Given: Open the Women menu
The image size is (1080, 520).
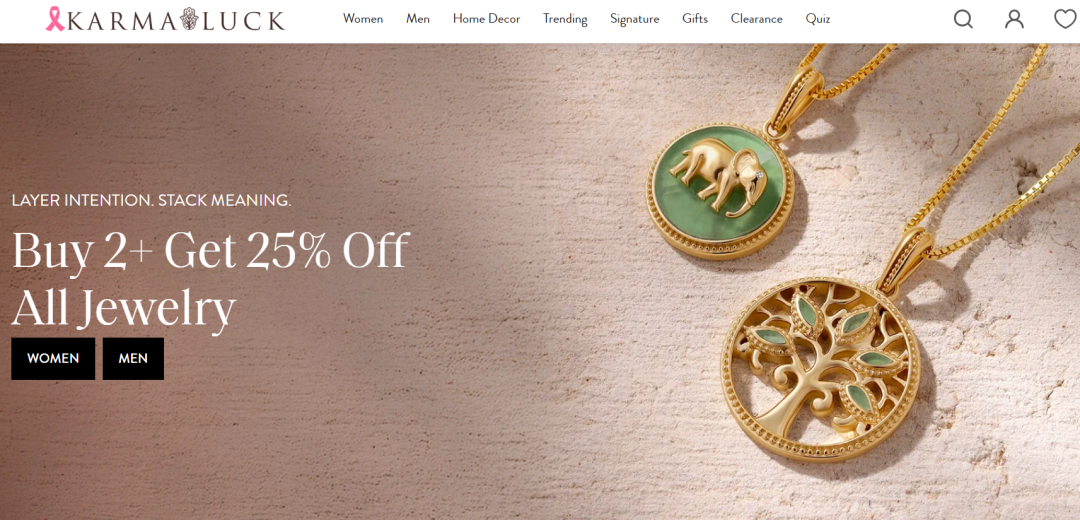Looking at the screenshot, I should point(363,19).
